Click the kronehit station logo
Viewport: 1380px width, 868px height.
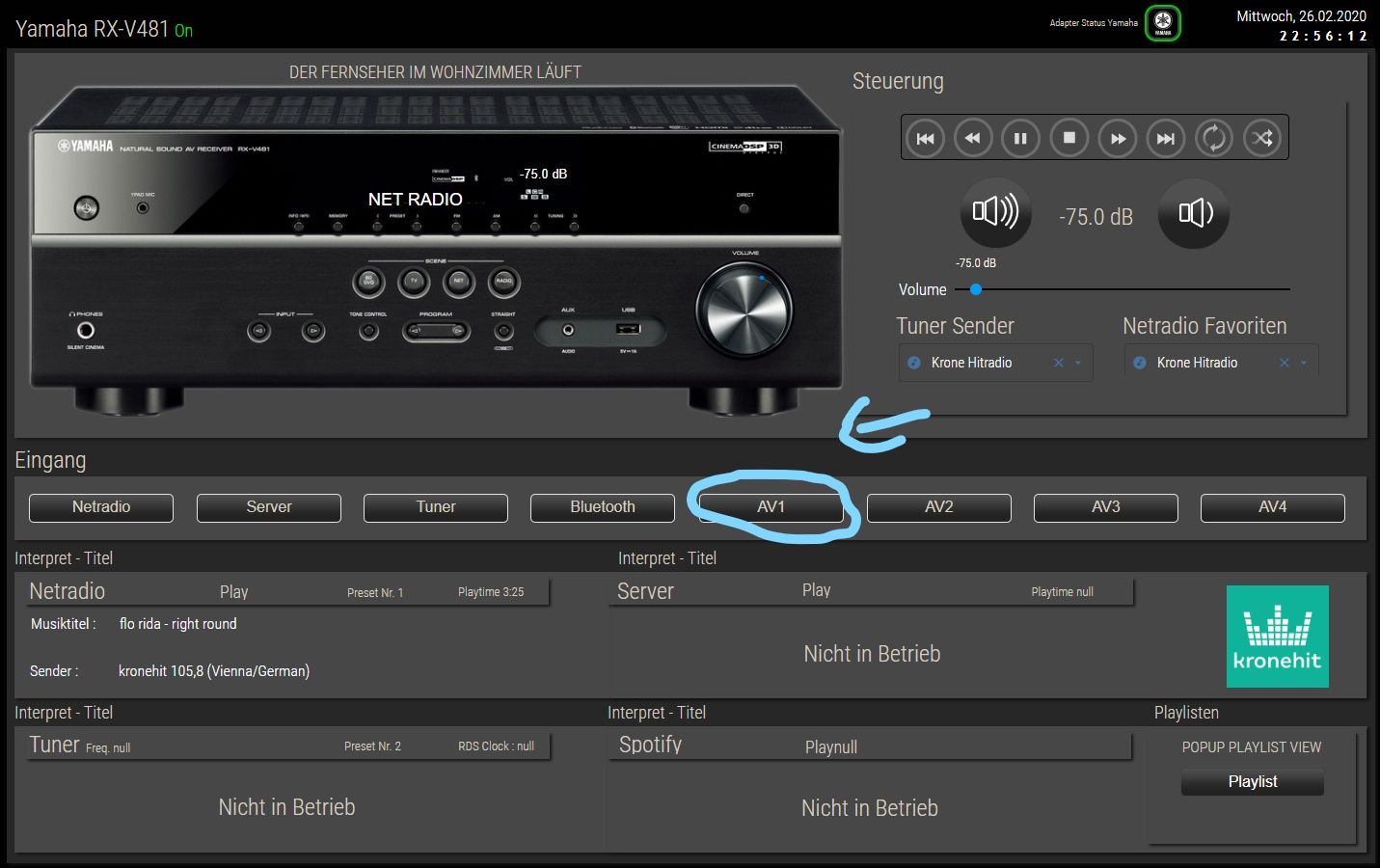tap(1278, 637)
